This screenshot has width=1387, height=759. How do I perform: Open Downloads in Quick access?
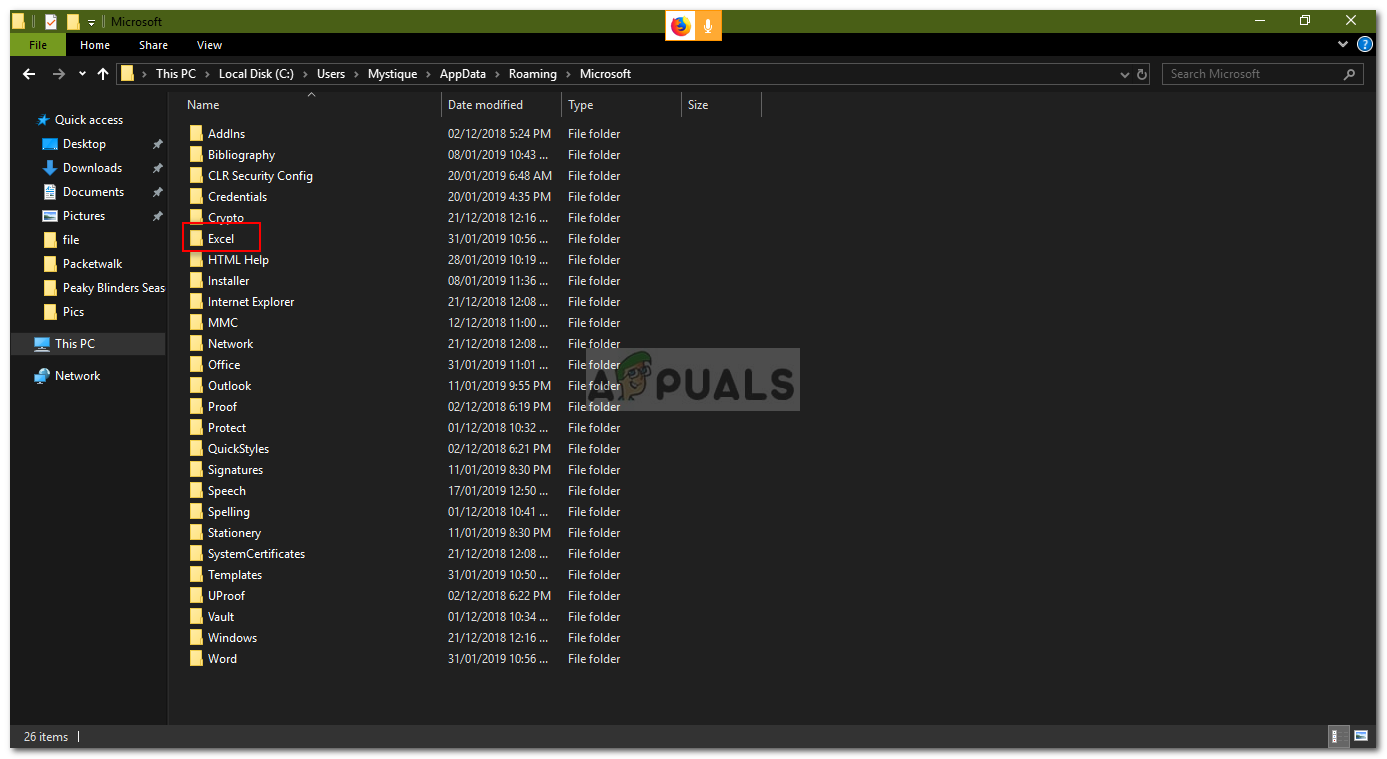[92, 168]
